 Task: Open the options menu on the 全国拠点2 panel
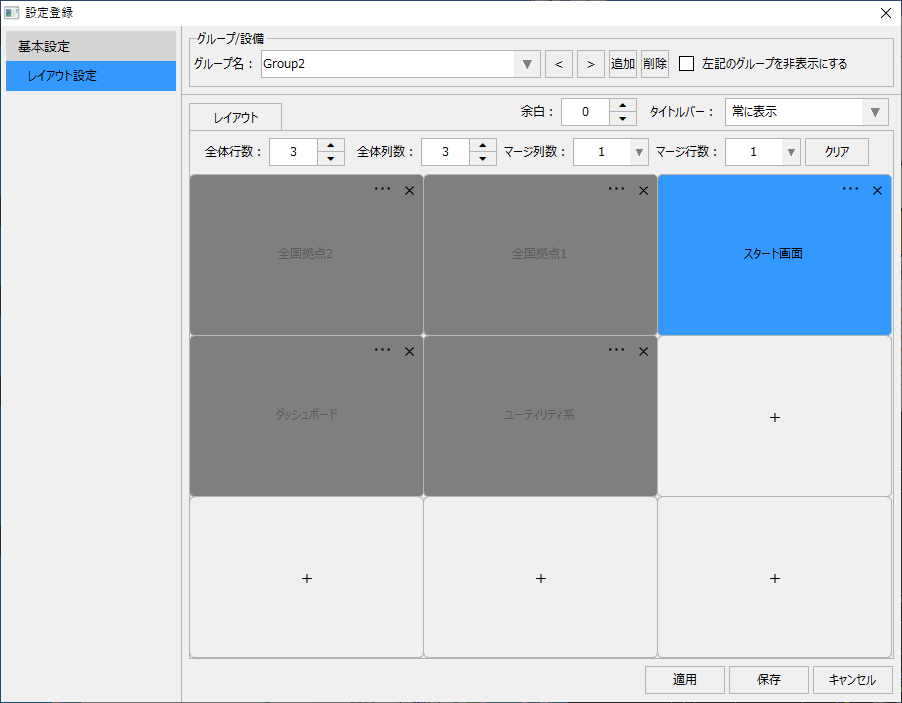382,189
